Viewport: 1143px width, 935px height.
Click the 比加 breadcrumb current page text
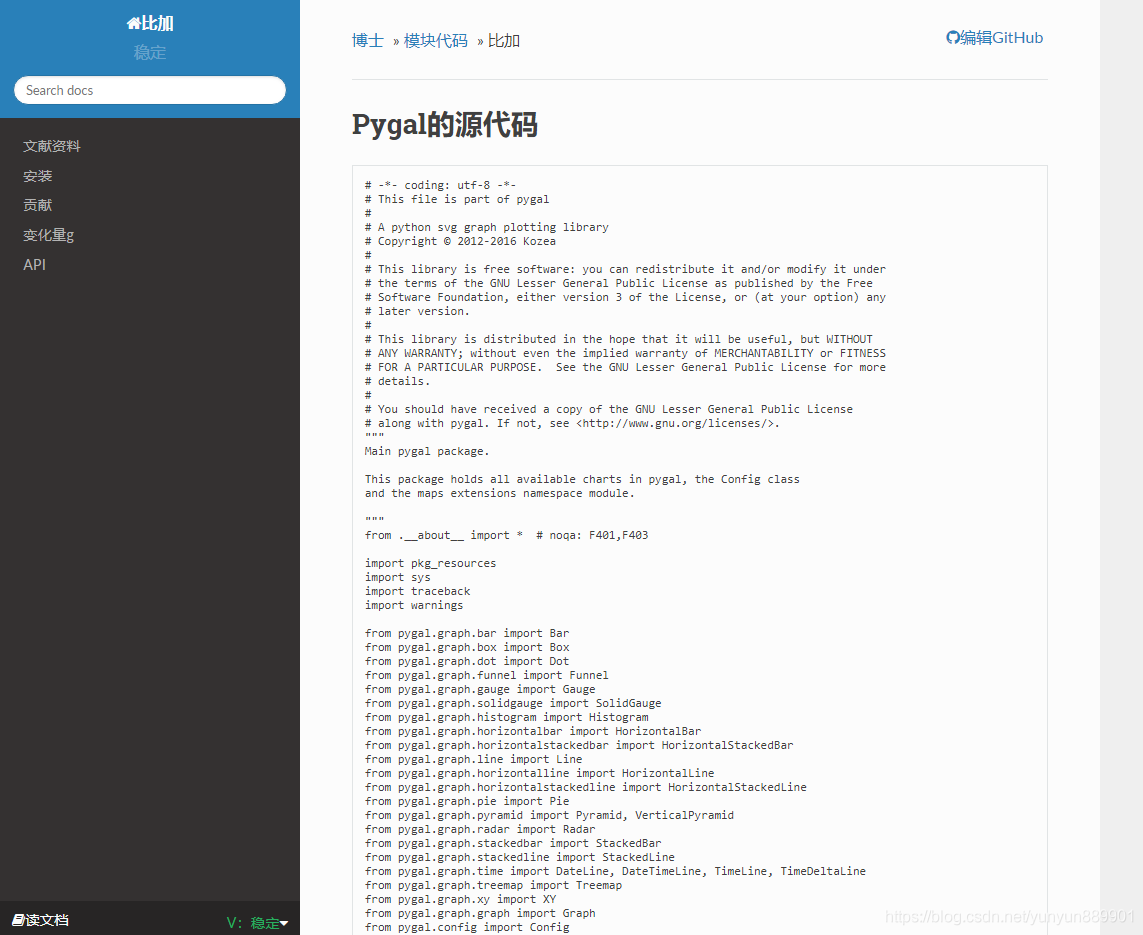504,41
